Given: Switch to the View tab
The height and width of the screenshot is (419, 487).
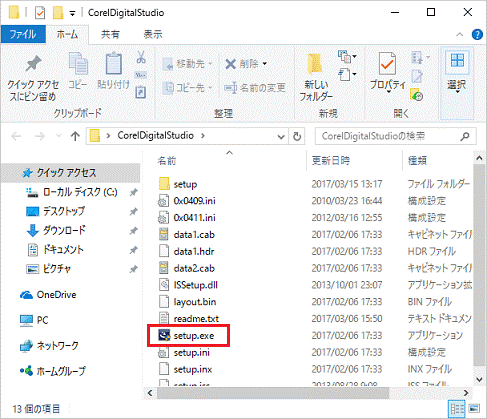Looking at the screenshot, I should (153, 34).
